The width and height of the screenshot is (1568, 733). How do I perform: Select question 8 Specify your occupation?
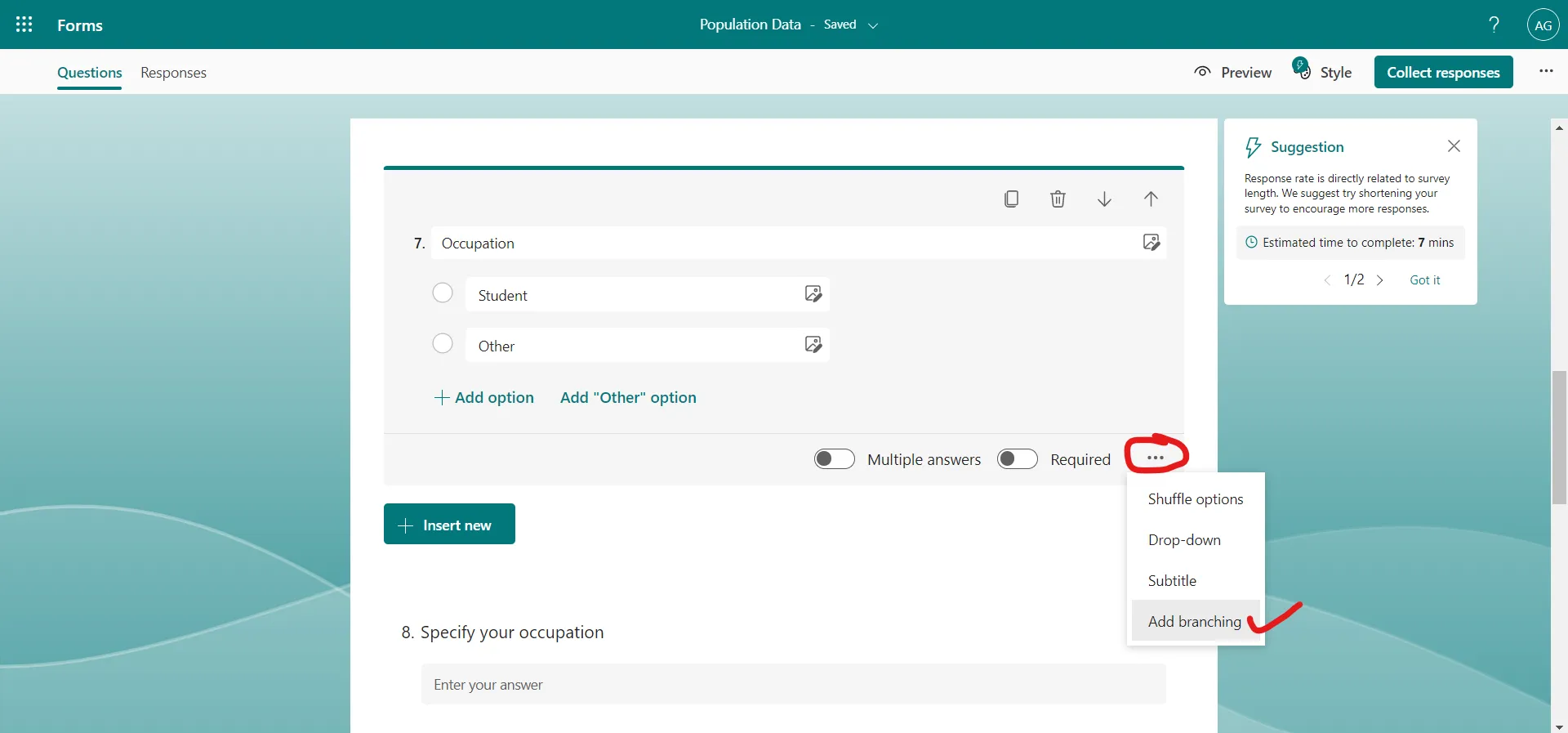tap(502, 632)
